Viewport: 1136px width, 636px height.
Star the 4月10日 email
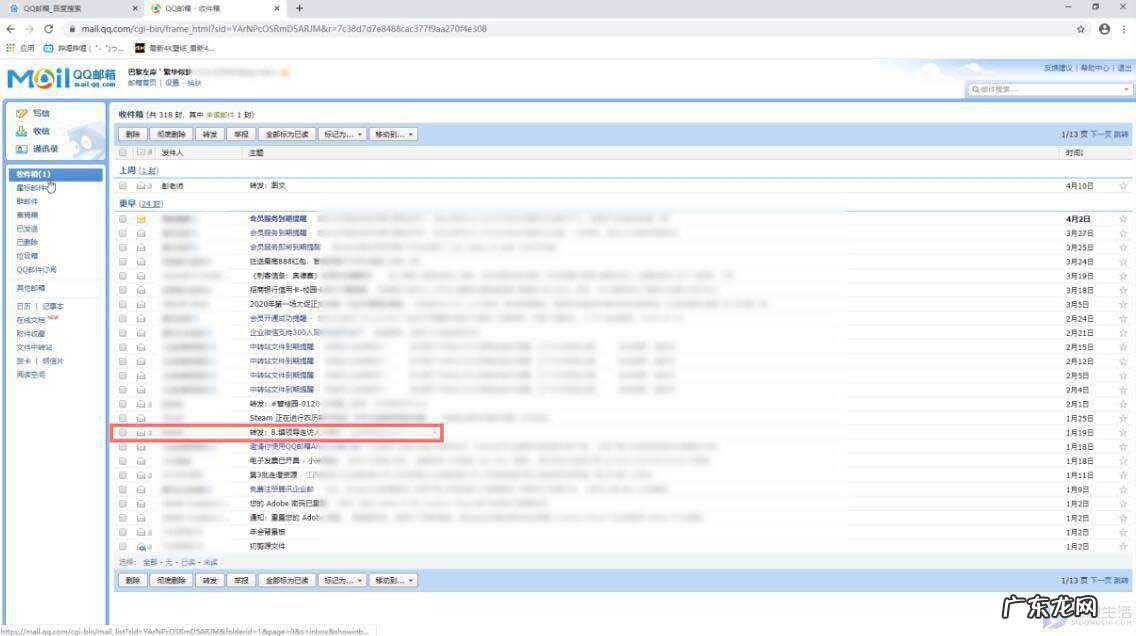[x=1123, y=186]
